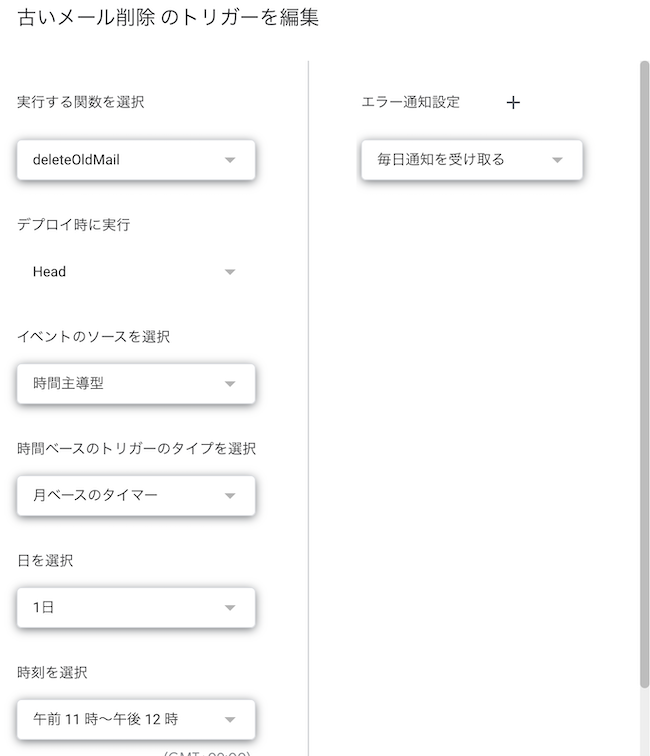Click the arrow next to Head
This screenshot has width=650, height=756.
230,272
